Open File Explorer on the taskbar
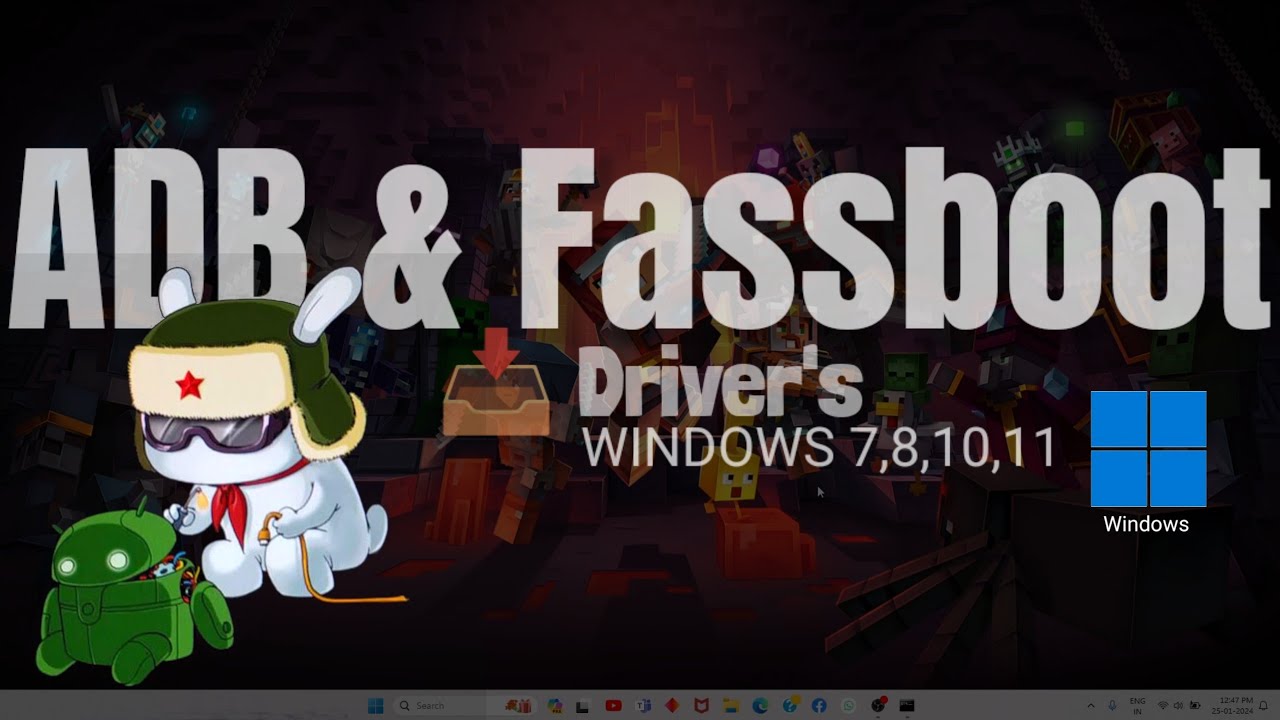The height and width of the screenshot is (720, 1280). coord(731,706)
